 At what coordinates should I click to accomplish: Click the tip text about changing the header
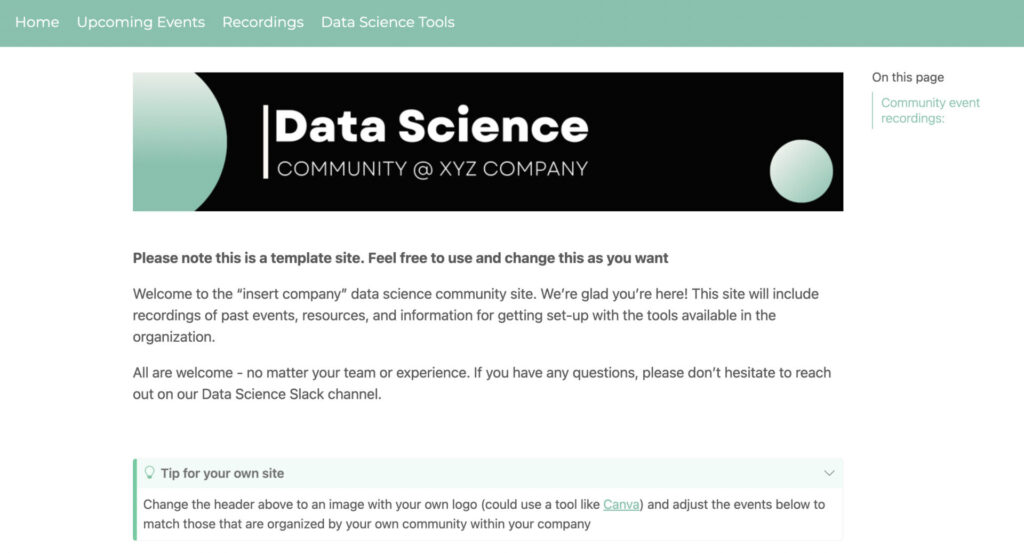coord(483,514)
